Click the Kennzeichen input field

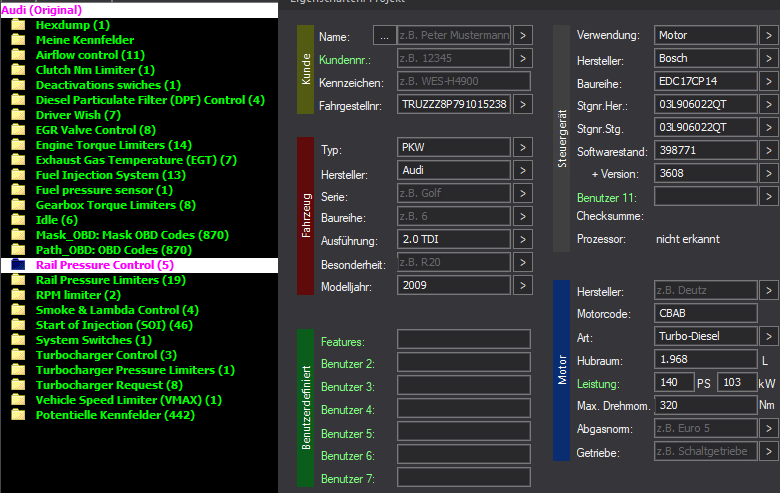pos(464,81)
